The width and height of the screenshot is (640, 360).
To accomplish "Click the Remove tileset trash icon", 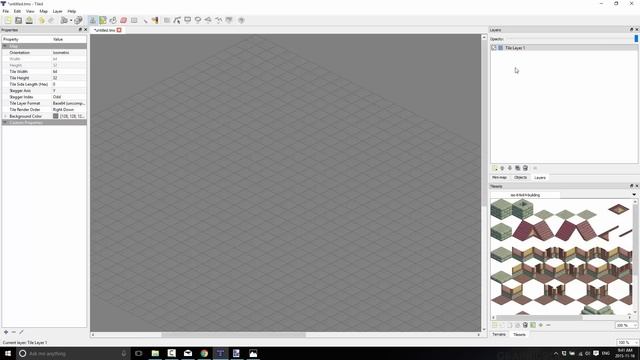I will pyautogui.click(x=525, y=325).
